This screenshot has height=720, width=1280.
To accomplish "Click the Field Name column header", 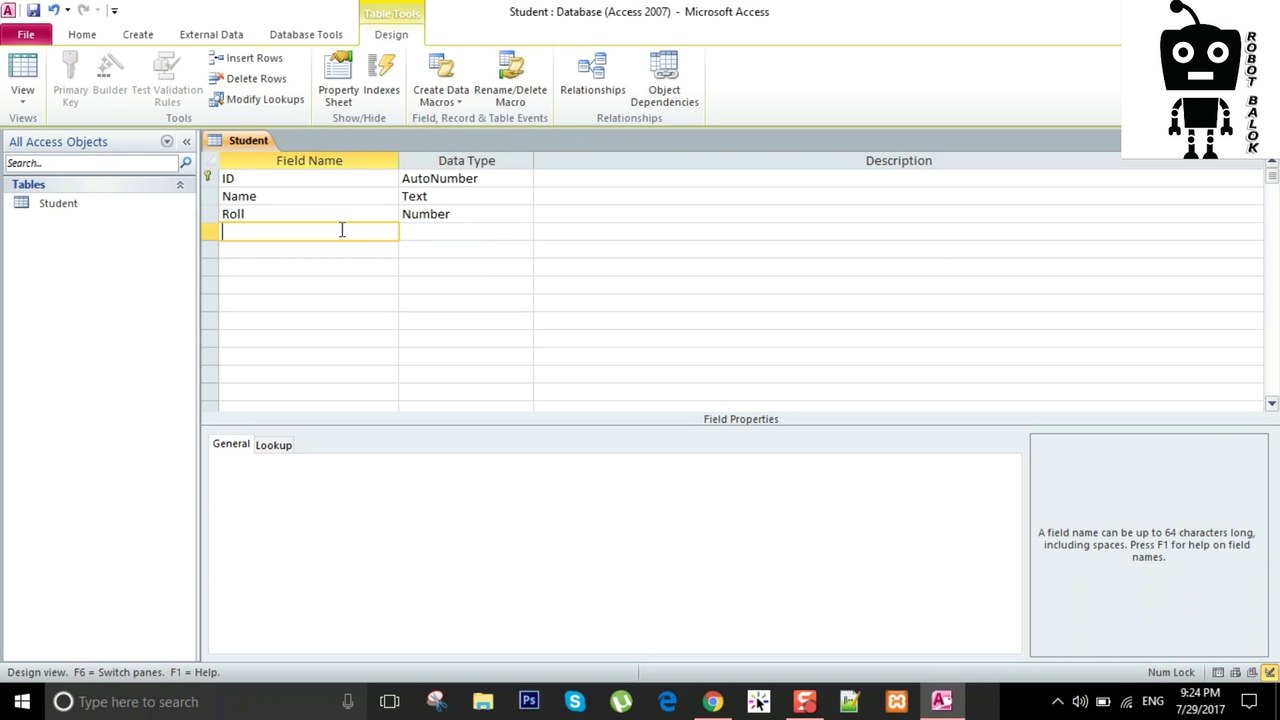I will click(x=309, y=160).
